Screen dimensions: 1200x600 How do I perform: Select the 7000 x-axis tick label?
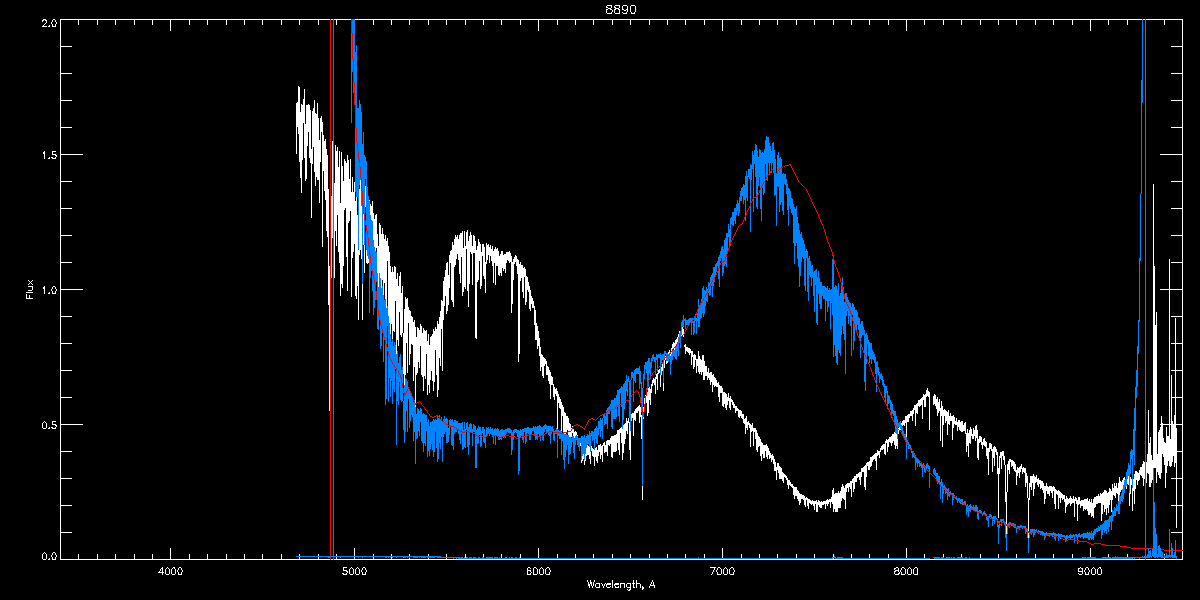722,572
